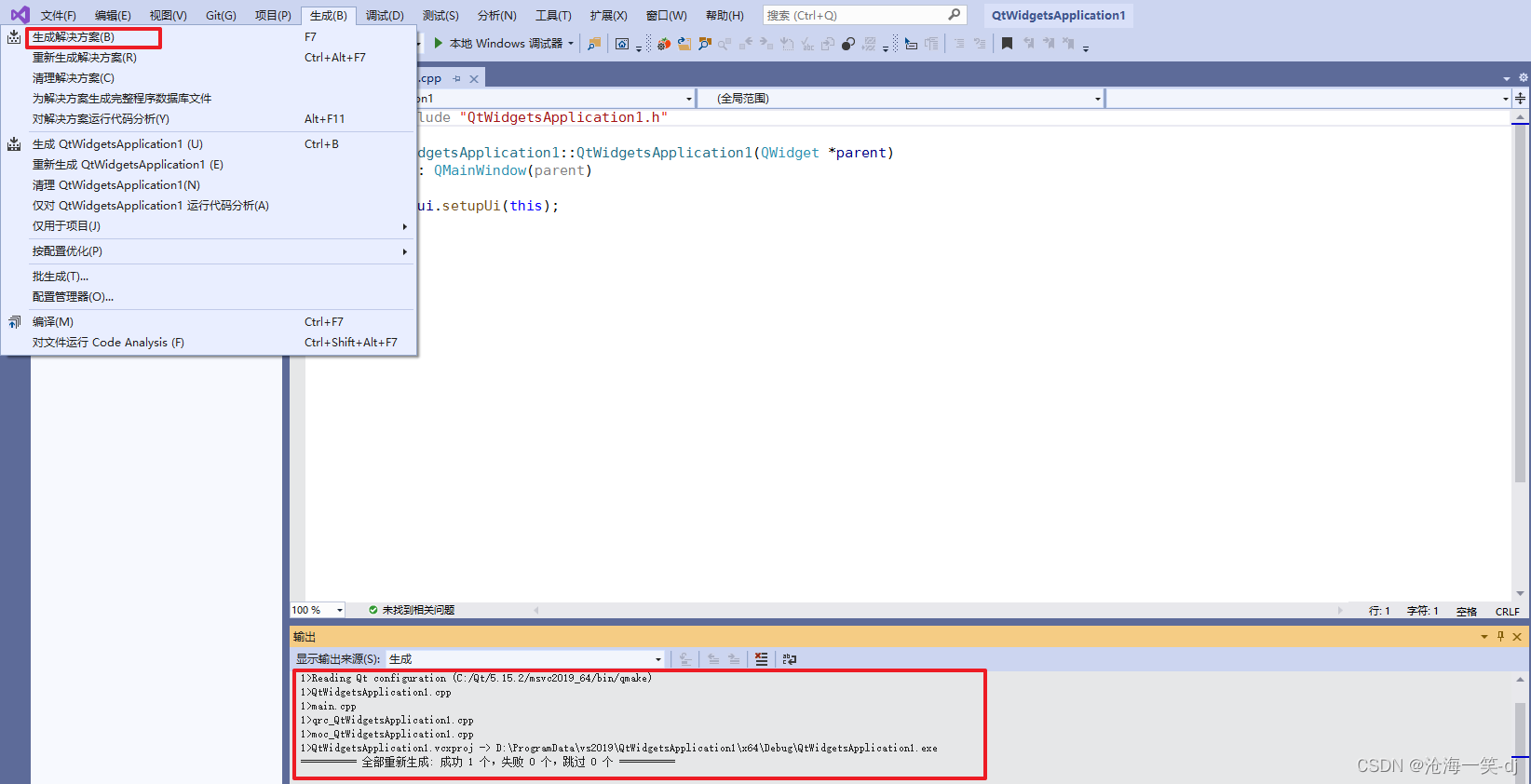The image size is (1531, 784).
Task: Comment out selected lines icon
Action: [x=959, y=44]
